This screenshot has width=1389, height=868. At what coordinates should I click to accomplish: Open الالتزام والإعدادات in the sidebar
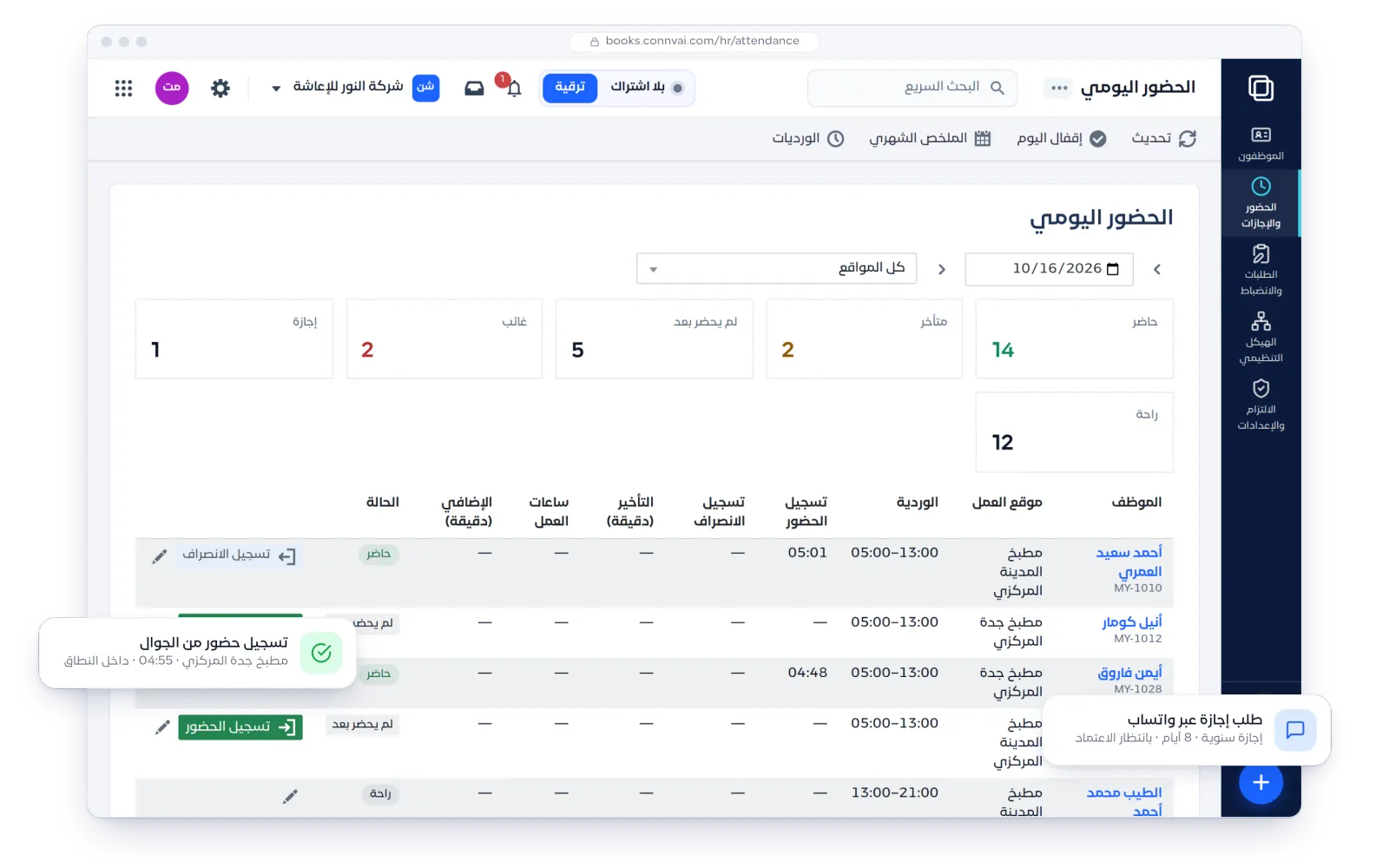1261,404
